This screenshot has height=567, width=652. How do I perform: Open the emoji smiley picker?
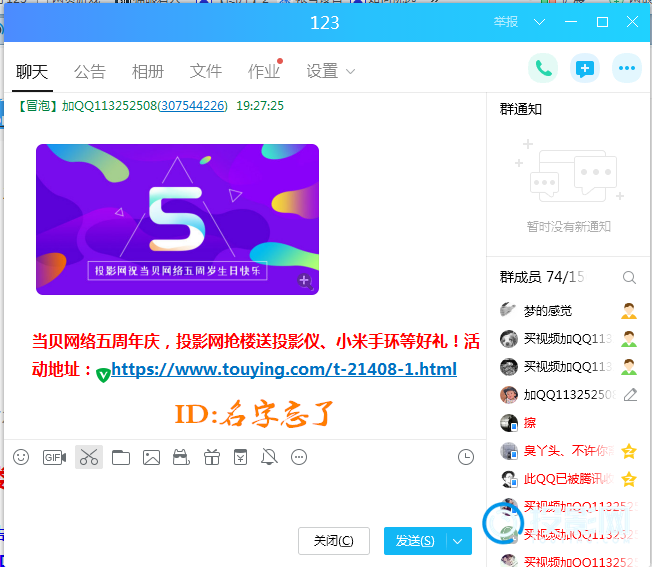coord(21,457)
